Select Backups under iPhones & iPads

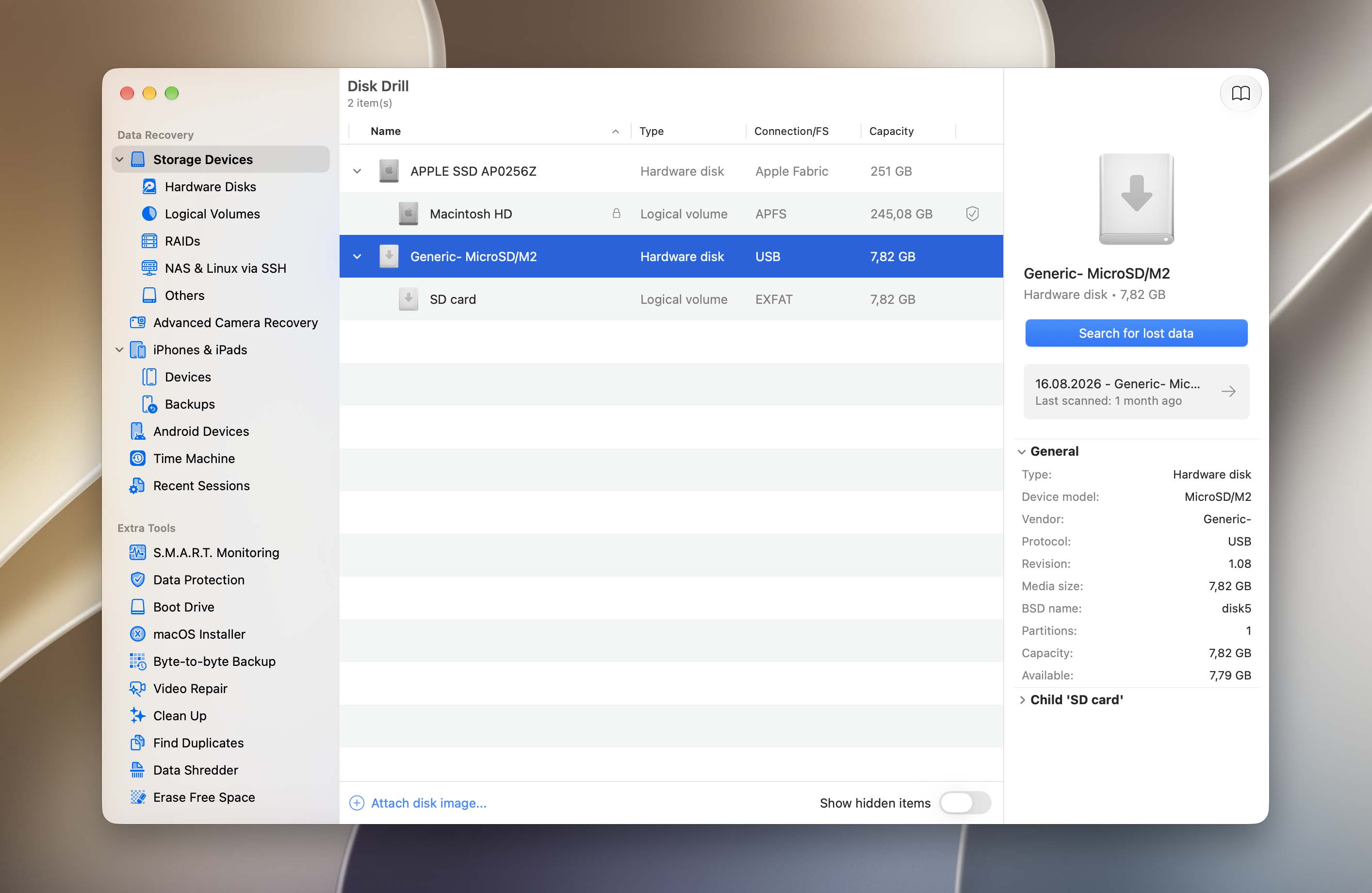[x=190, y=404]
